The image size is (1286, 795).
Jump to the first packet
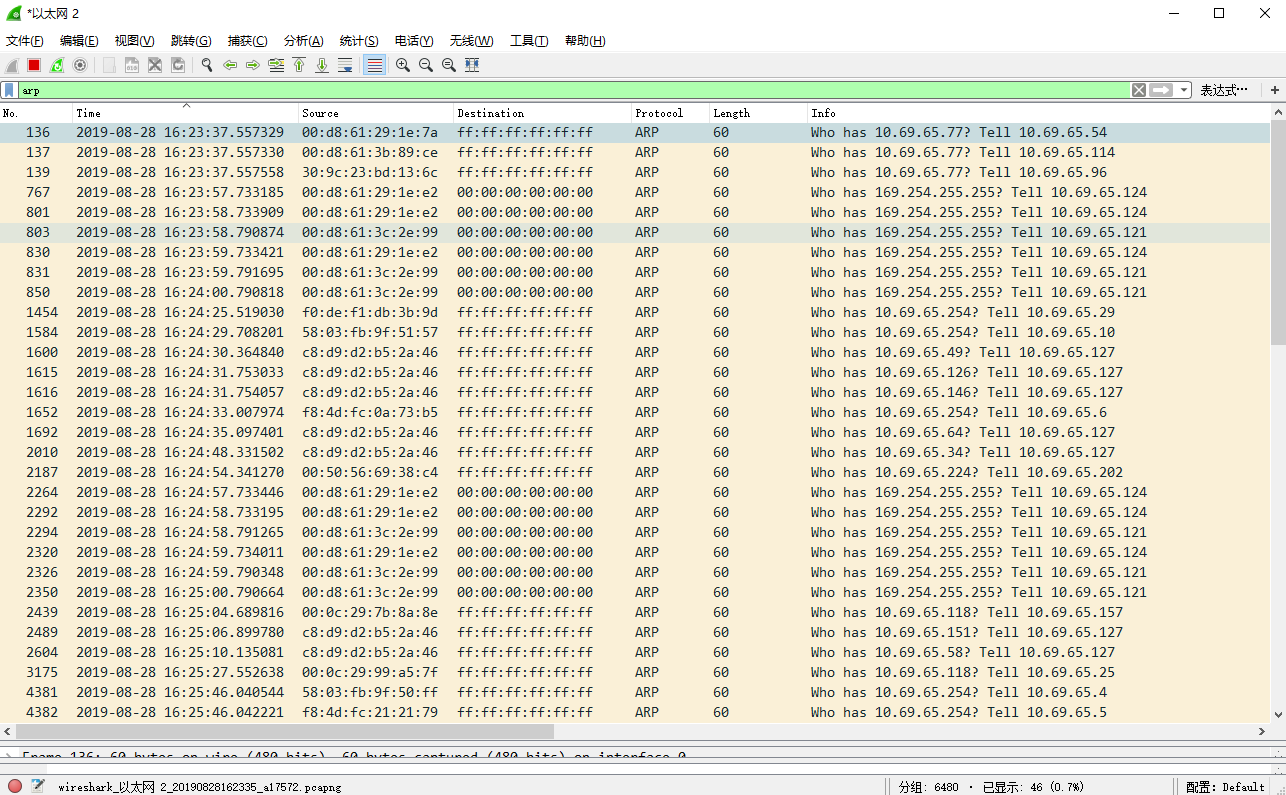(299, 65)
